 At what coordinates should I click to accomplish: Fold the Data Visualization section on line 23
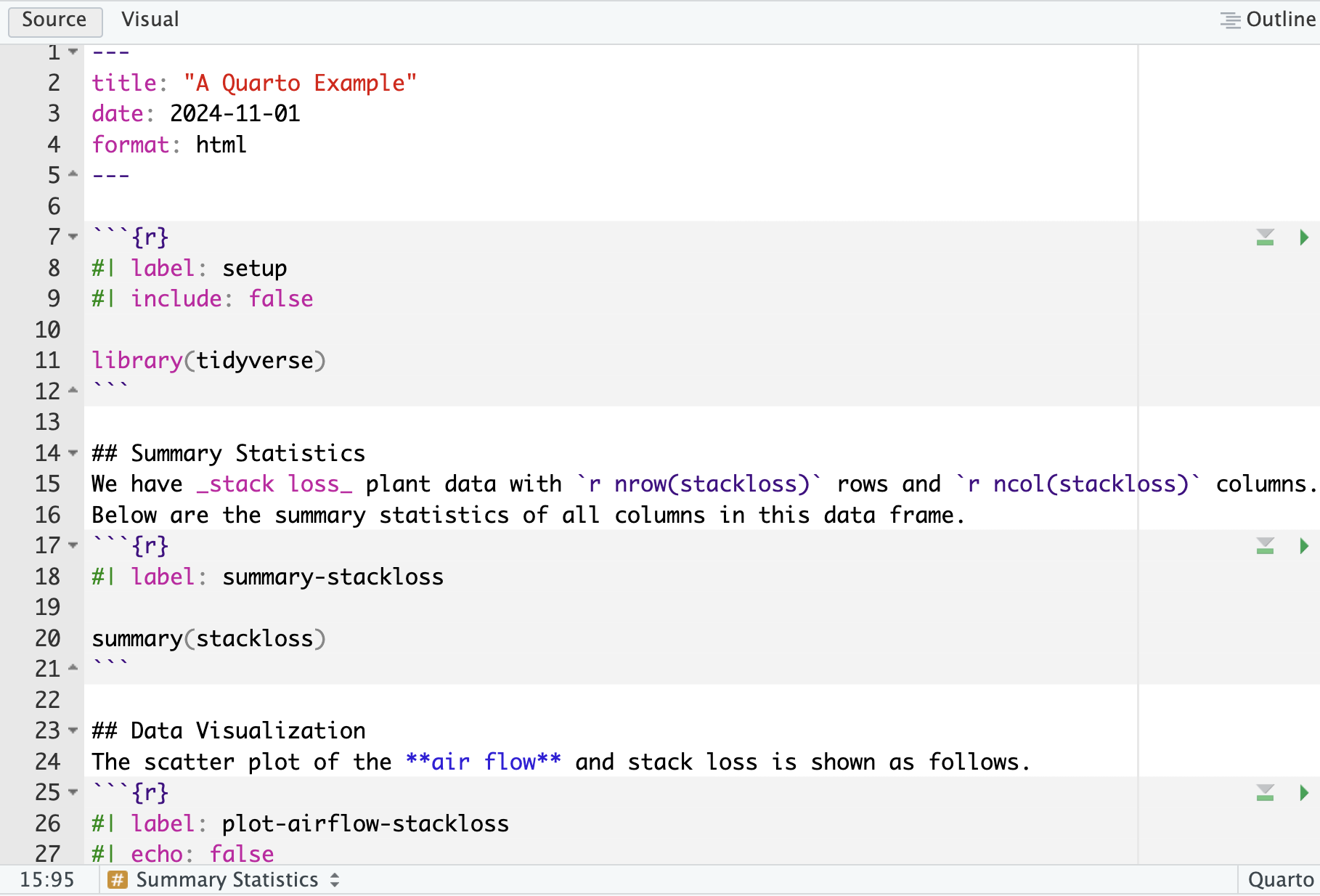[x=73, y=730]
